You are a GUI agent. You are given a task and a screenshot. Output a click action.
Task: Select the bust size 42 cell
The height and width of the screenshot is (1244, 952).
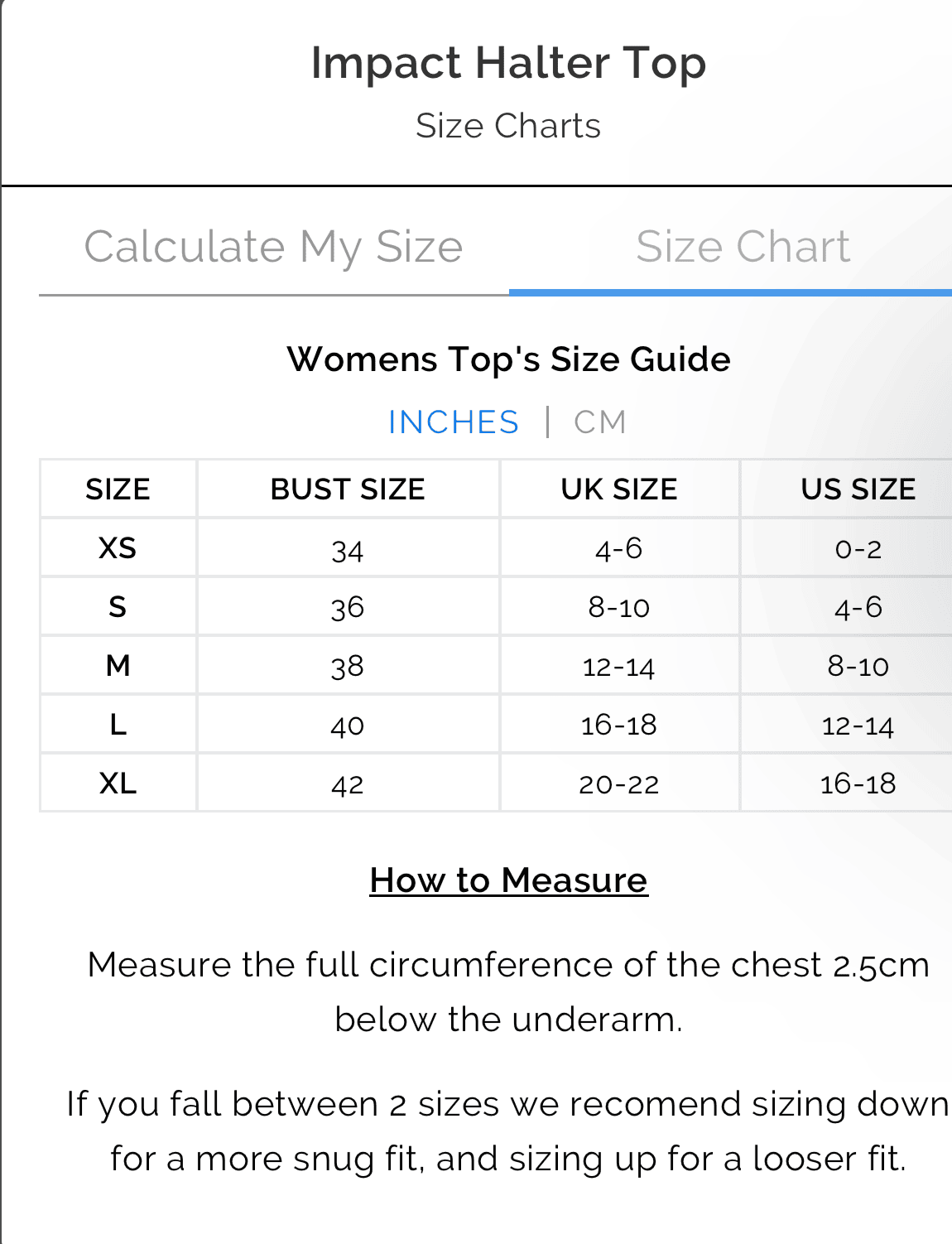click(348, 784)
